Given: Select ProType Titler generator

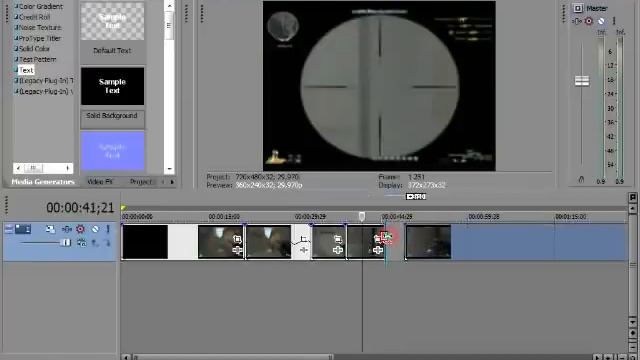Looking at the screenshot, I should 40,38.
